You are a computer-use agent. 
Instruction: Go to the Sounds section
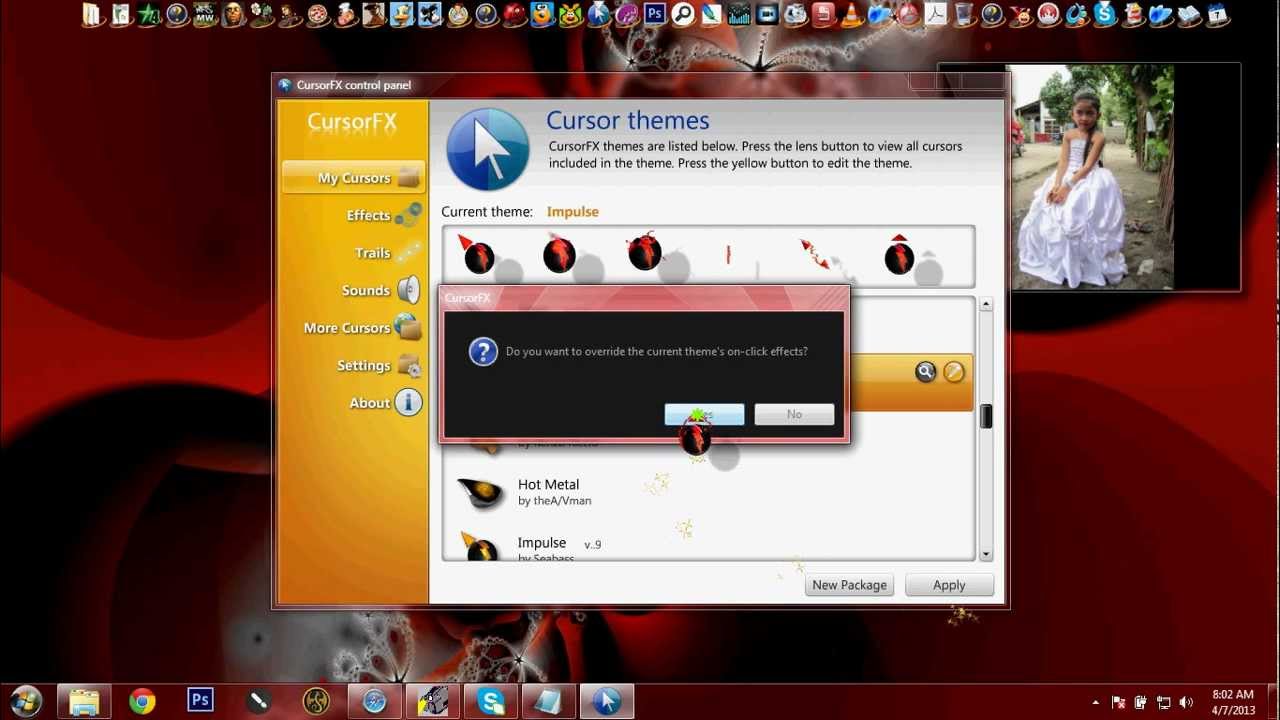380,290
